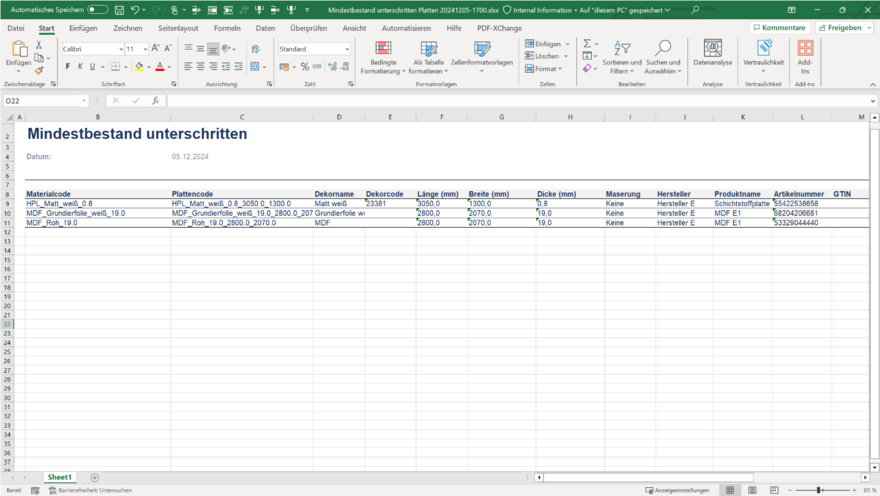Switch to the PDF-XChange tab

pyautogui.click(x=499, y=28)
